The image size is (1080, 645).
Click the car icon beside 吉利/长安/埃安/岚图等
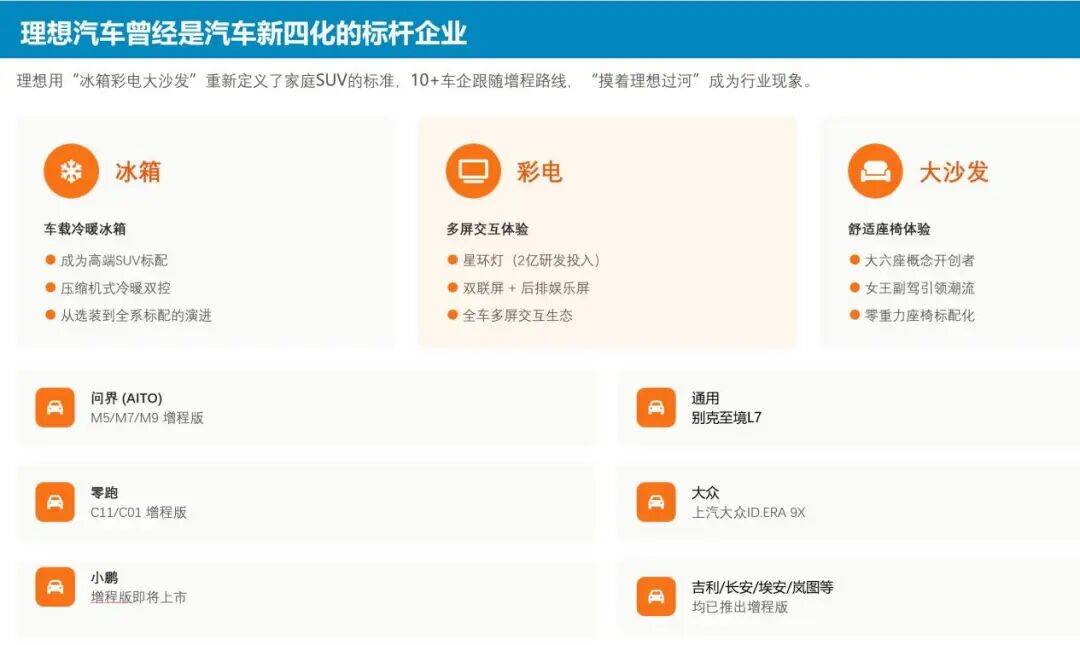[x=656, y=596]
